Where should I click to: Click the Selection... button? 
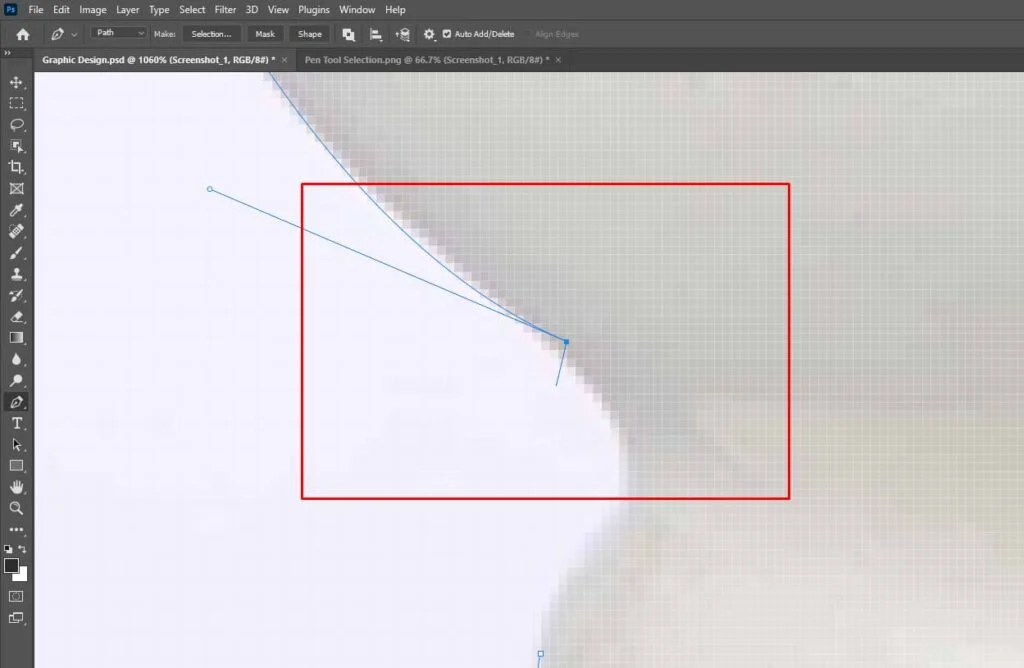[x=211, y=34]
